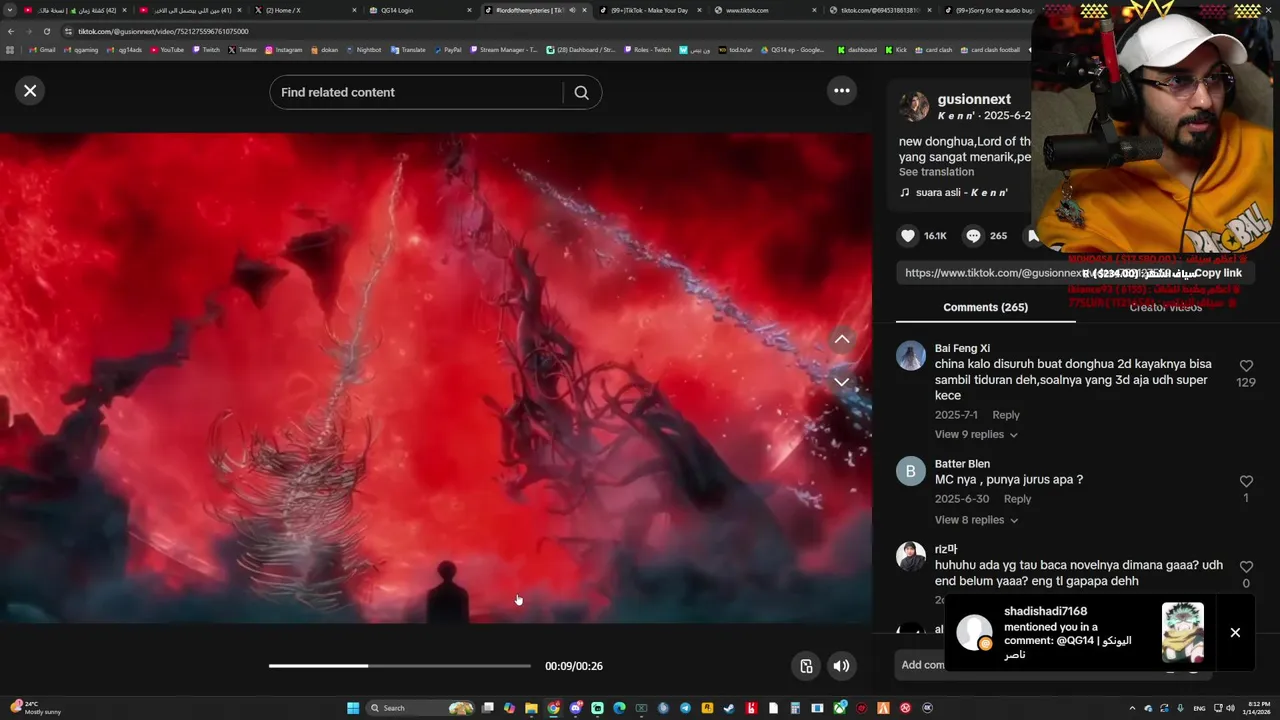
Task: Open qg14ads bookmark
Action: [x=125, y=49]
